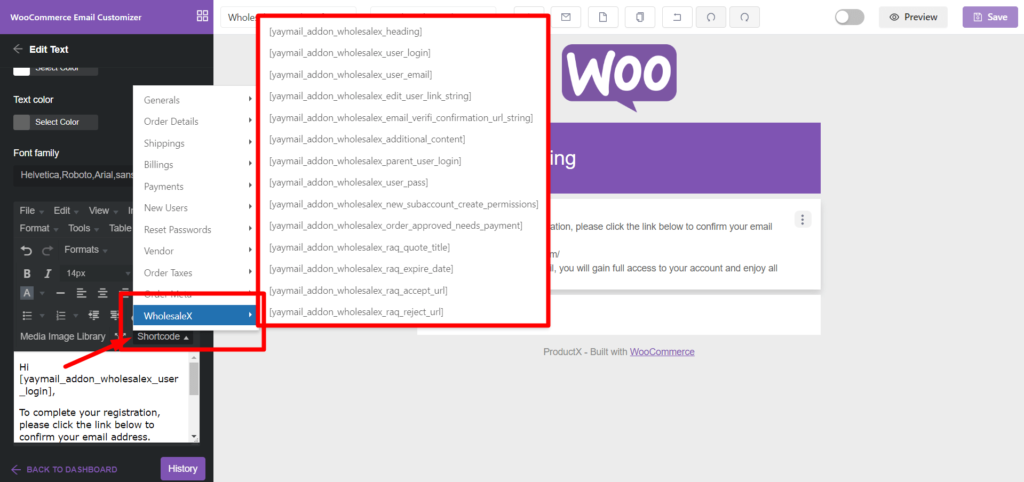
Task: Click the redo circular arrow in top toolbar
Action: tap(744, 17)
